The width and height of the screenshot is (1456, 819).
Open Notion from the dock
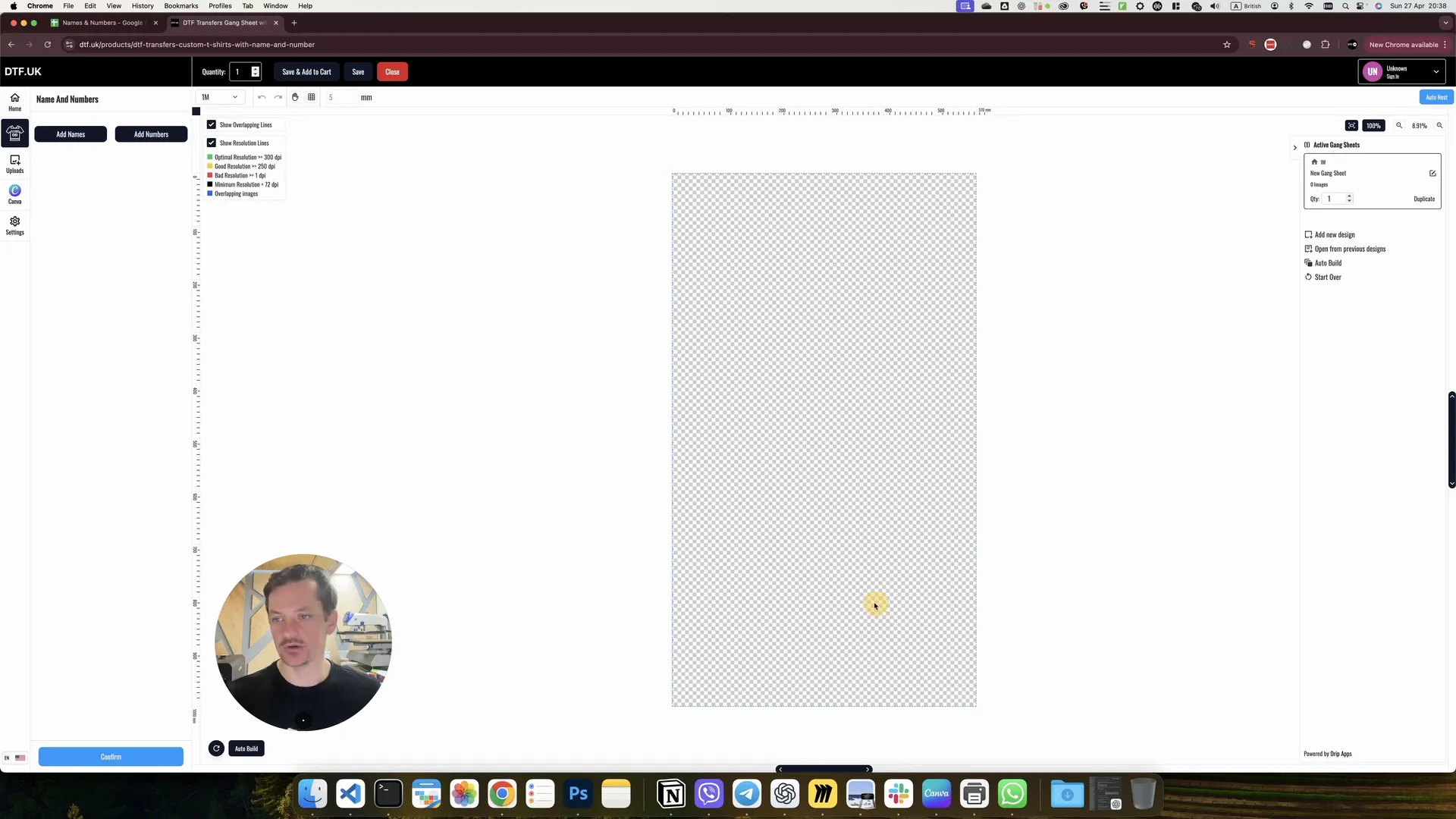(671, 794)
